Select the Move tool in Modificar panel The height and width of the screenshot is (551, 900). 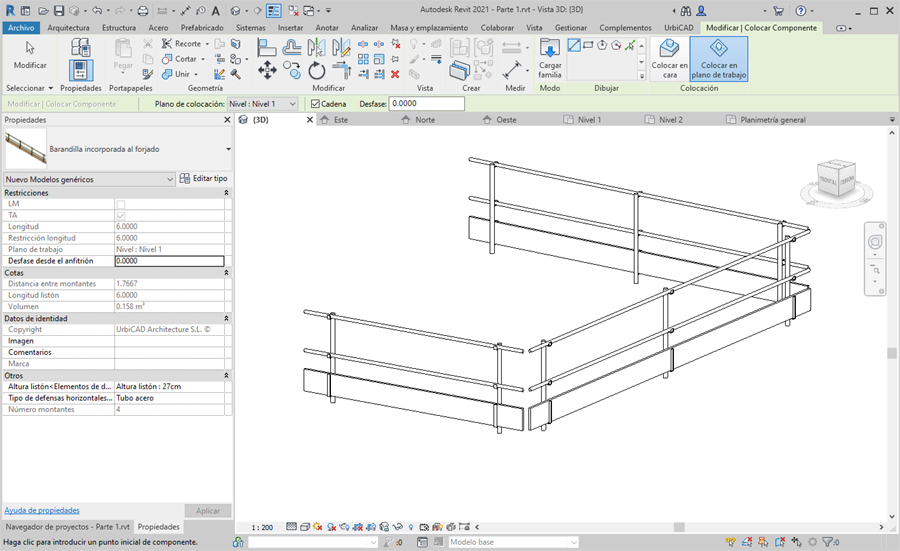pos(267,70)
